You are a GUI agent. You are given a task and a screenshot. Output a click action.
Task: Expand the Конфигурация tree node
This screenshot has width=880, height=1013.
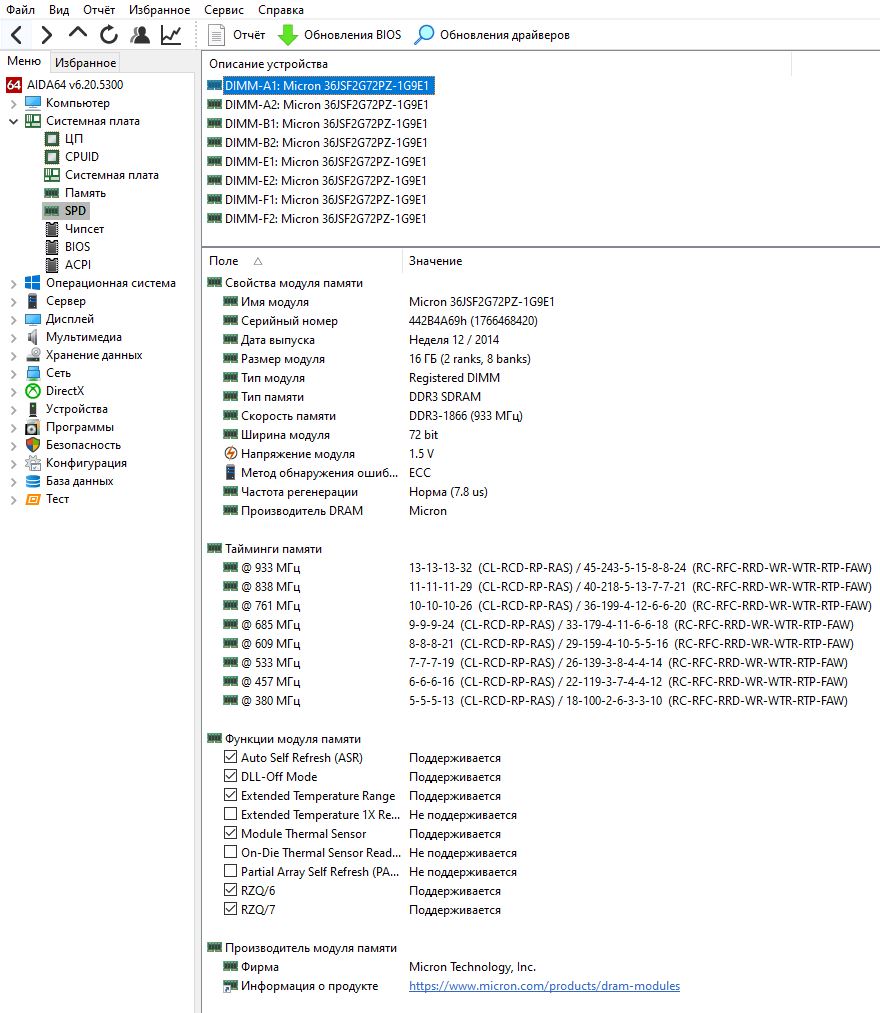[x=13, y=463]
